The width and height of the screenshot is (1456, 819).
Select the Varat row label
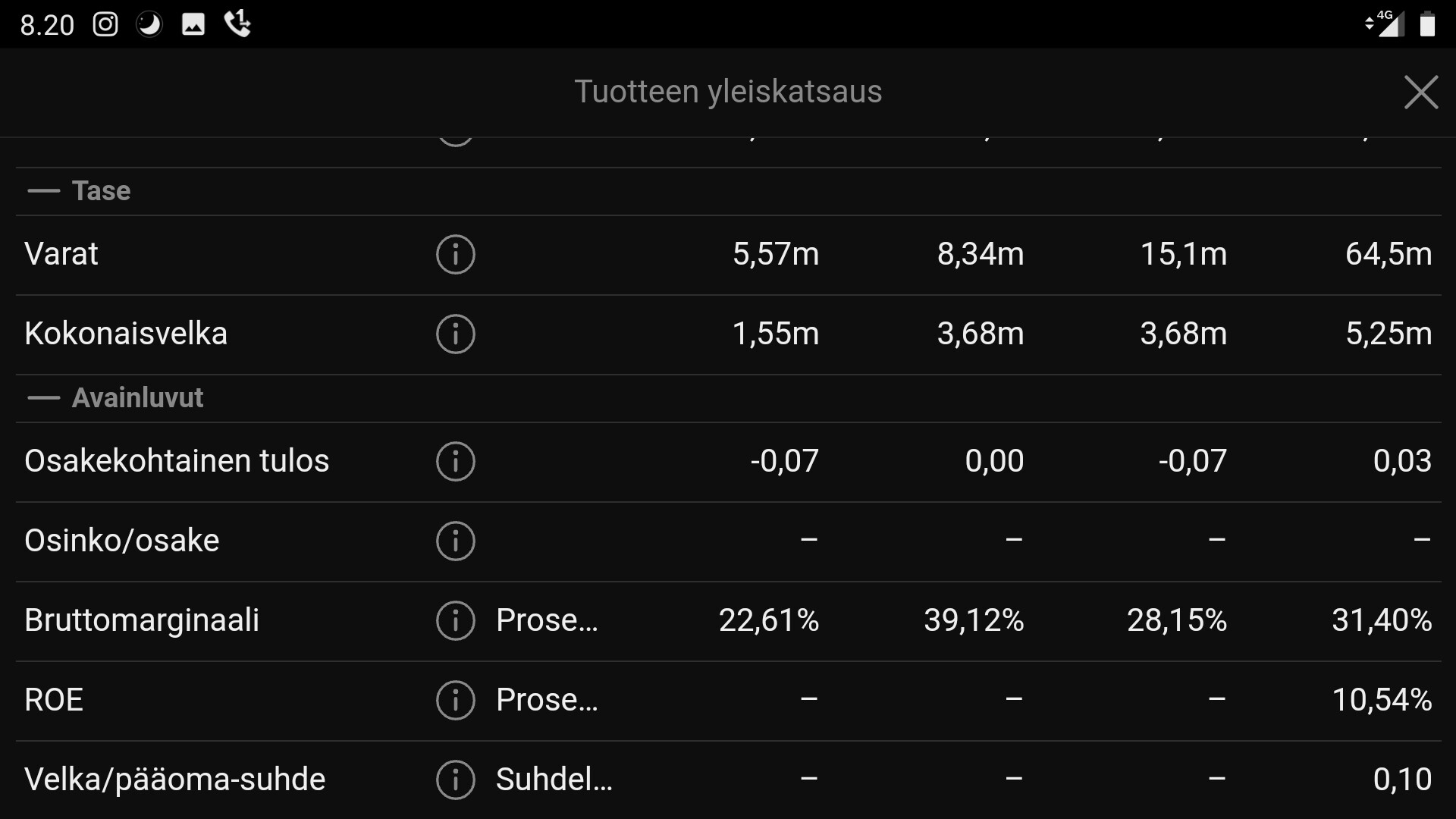61,254
